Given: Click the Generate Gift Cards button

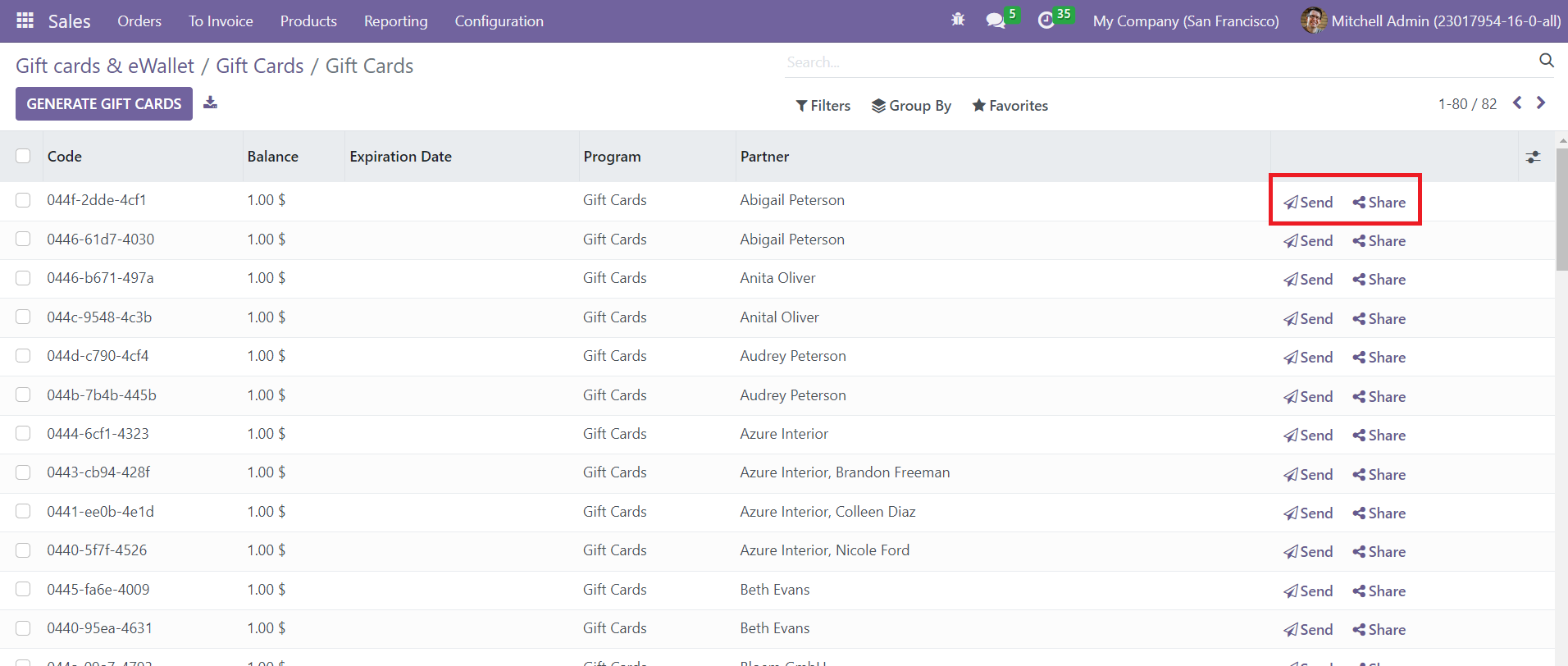Looking at the screenshot, I should click(x=104, y=104).
